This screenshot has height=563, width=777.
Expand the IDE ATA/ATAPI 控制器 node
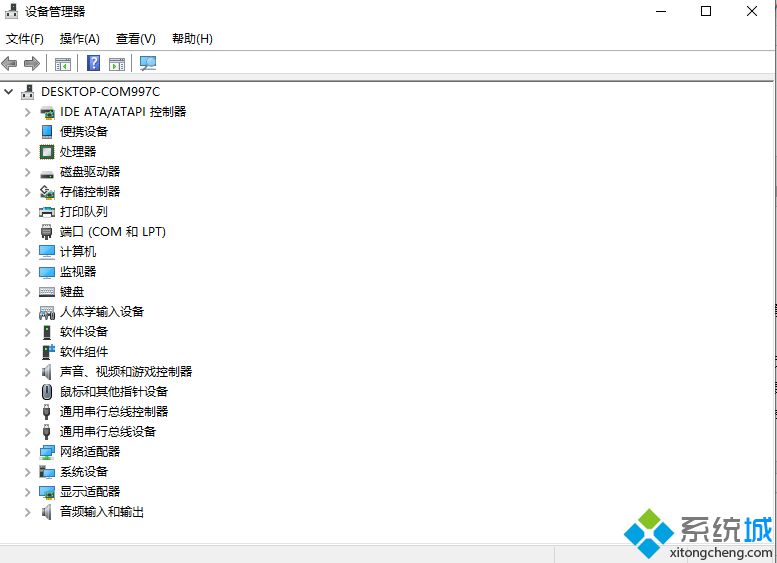click(28, 112)
